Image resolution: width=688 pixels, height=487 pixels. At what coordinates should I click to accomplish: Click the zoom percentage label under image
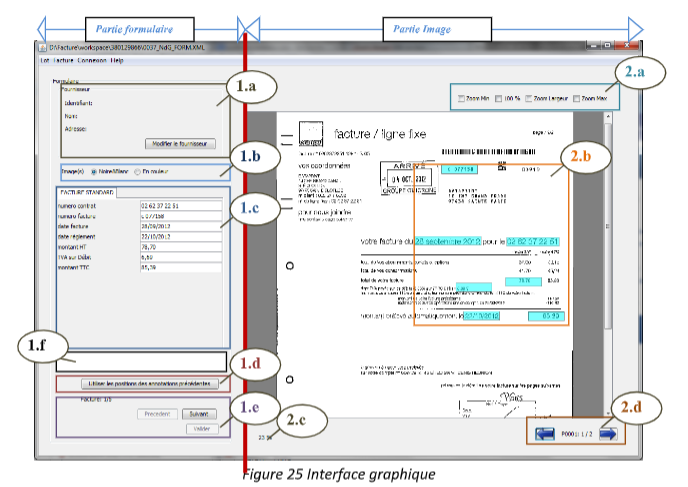(x=265, y=437)
